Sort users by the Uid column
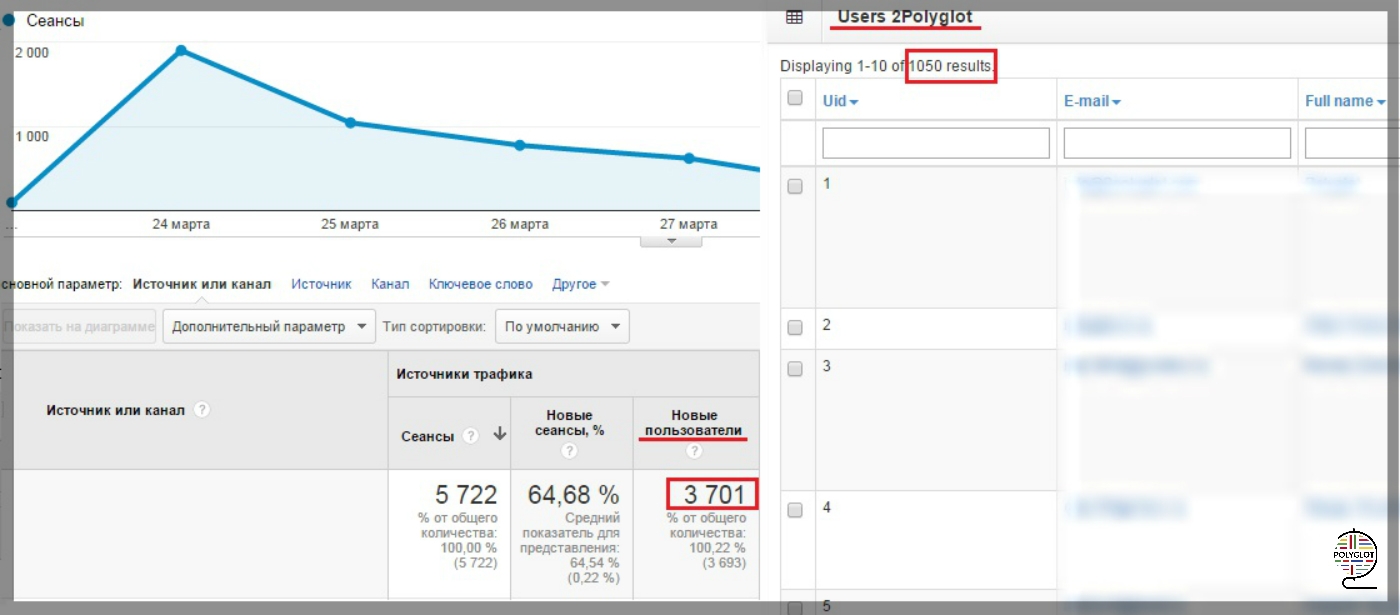This screenshot has width=1400, height=615. [x=840, y=101]
